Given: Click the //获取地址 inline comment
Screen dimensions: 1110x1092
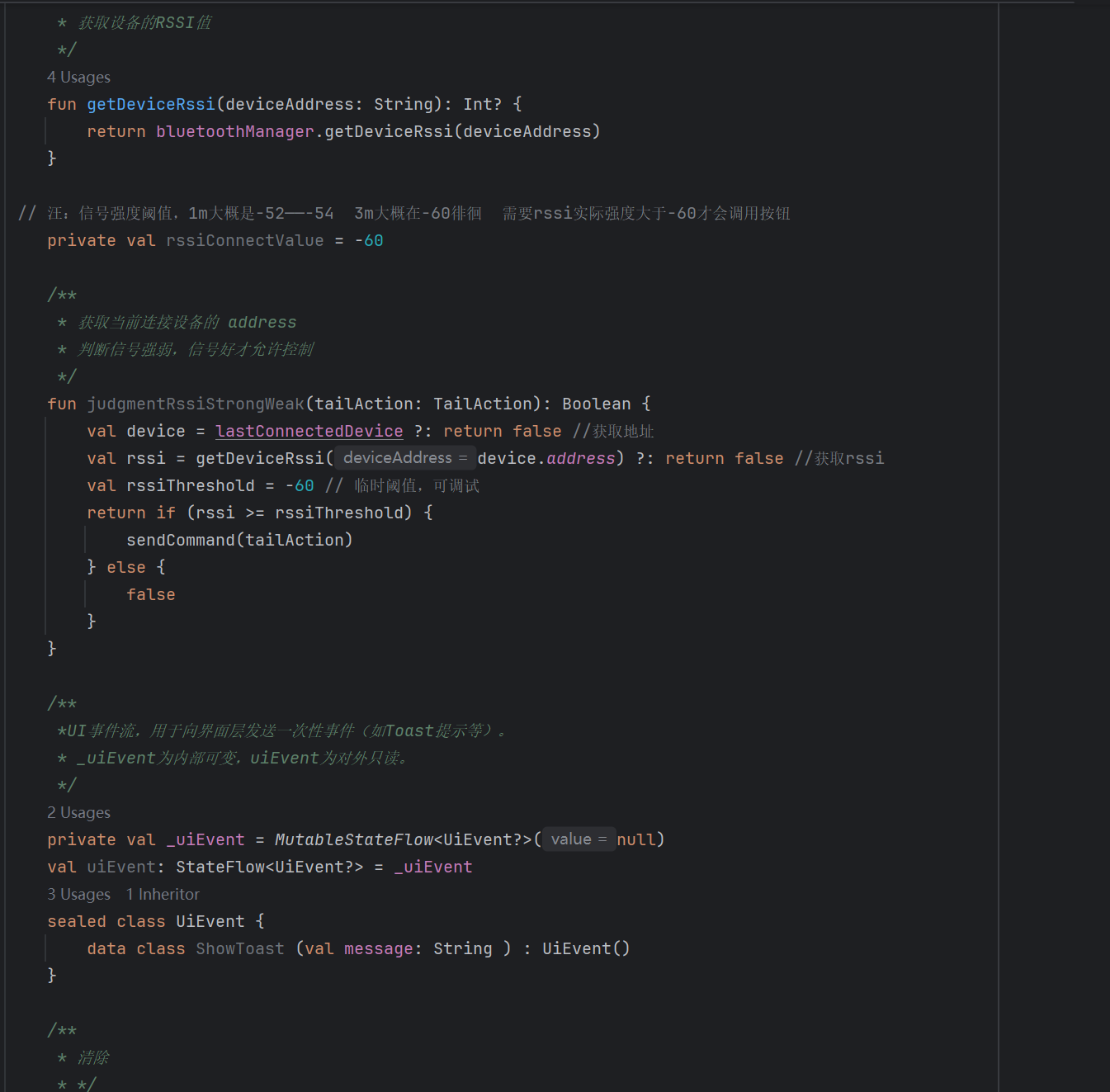Looking at the screenshot, I should click(x=613, y=431).
